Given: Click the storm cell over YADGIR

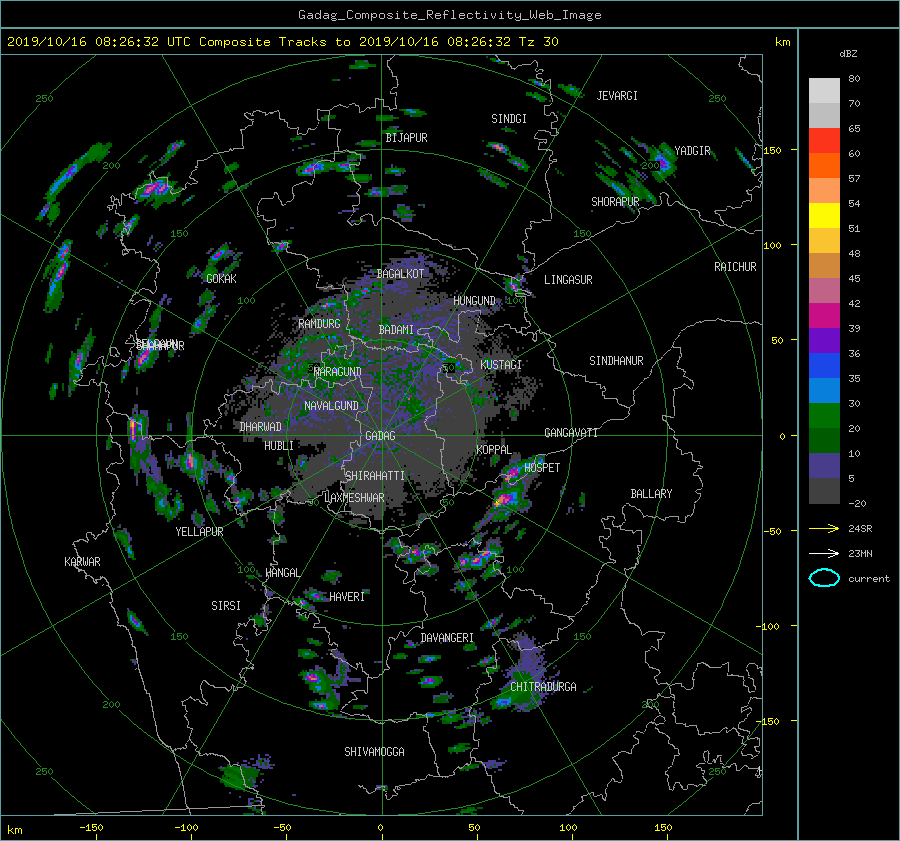Looking at the screenshot, I should coord(662,161).
